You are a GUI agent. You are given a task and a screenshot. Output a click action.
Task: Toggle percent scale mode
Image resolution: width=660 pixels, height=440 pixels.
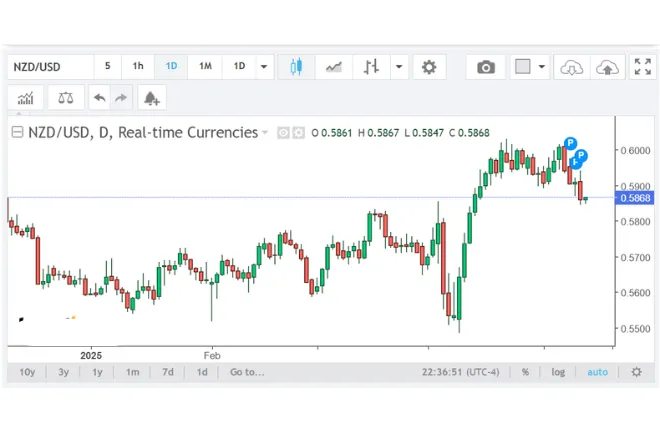(x=525, y=372)
